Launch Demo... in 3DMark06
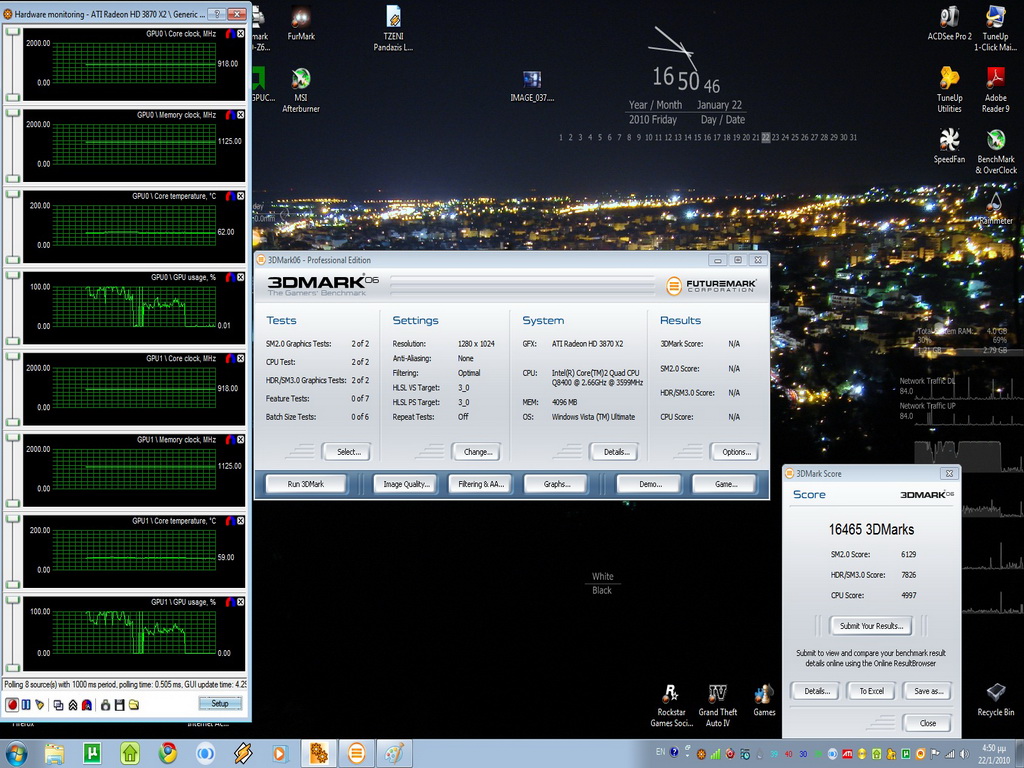Screen dimensions: 1024x768 [650, 484]
